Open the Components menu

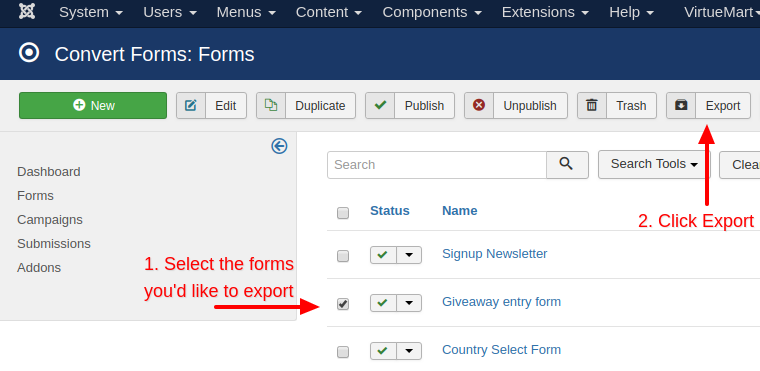click(432, 12)
